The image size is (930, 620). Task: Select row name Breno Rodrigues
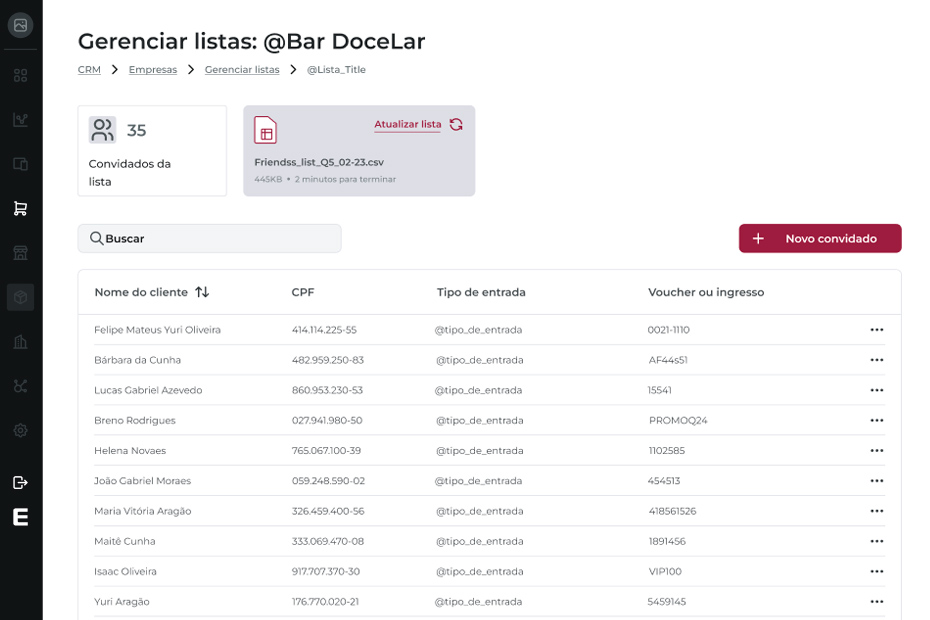click(x=135, y=421)
